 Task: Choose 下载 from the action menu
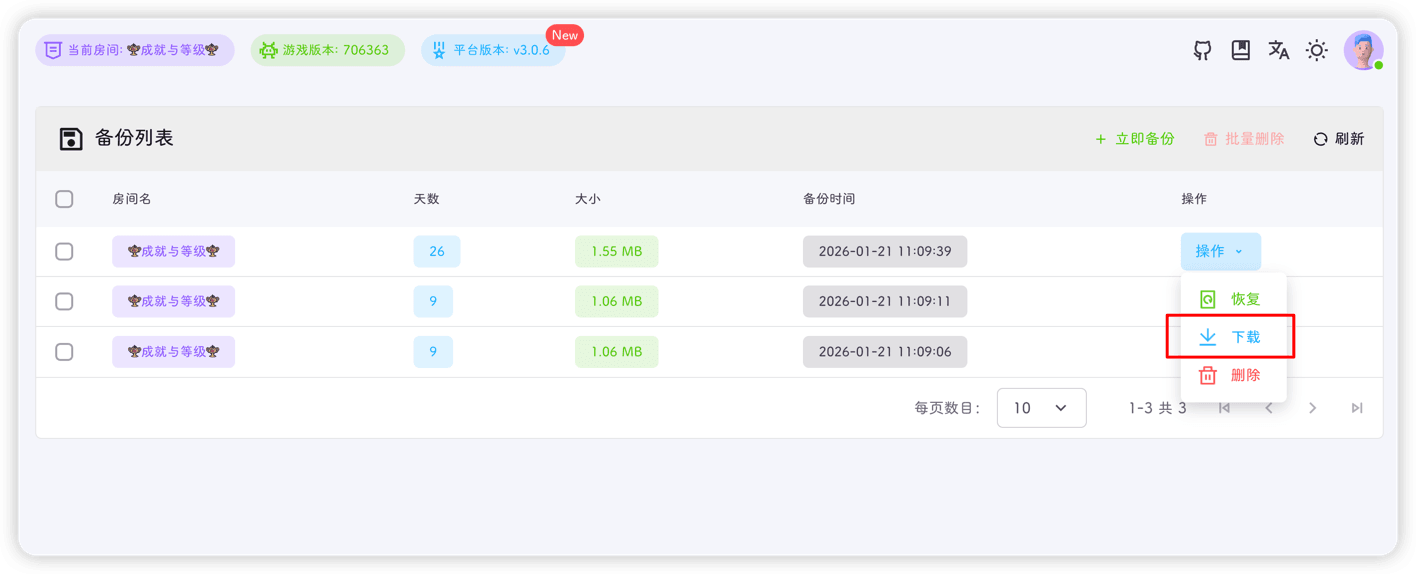[x=1232, y=337]
